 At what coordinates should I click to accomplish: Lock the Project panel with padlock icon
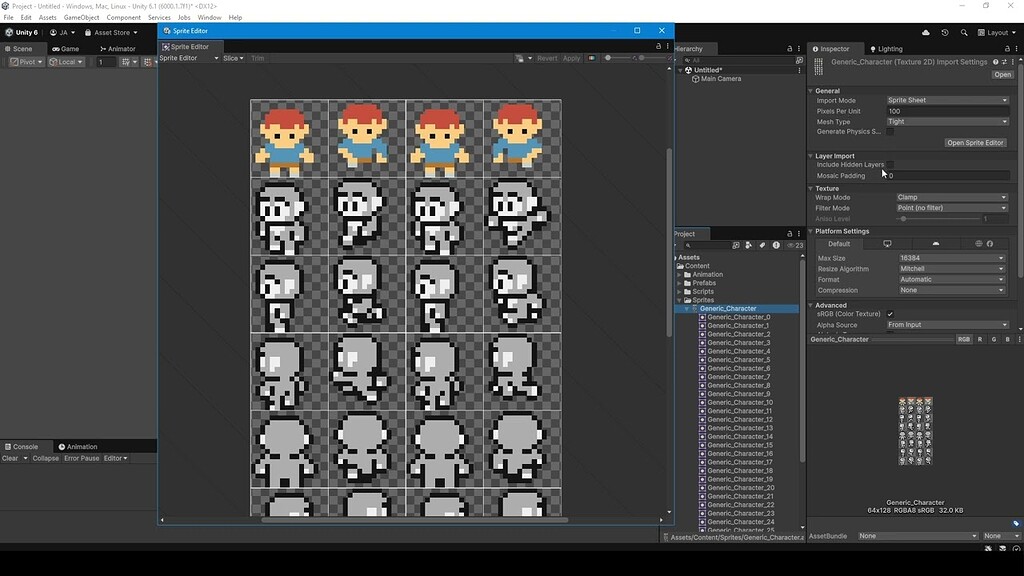(789, 234)
